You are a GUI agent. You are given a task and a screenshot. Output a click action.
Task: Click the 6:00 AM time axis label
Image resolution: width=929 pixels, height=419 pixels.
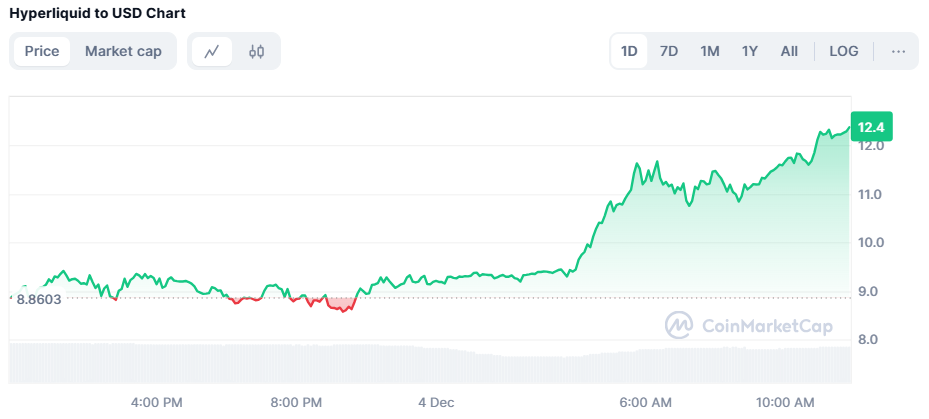click(x=645, y=402)
